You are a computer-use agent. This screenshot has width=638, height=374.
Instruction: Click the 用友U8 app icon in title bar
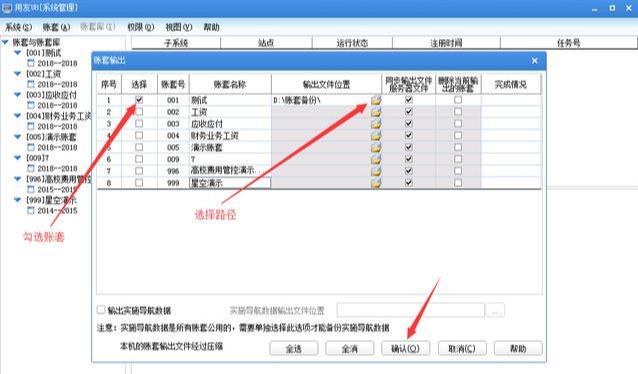pyautogui.click(x=7, y=7)
